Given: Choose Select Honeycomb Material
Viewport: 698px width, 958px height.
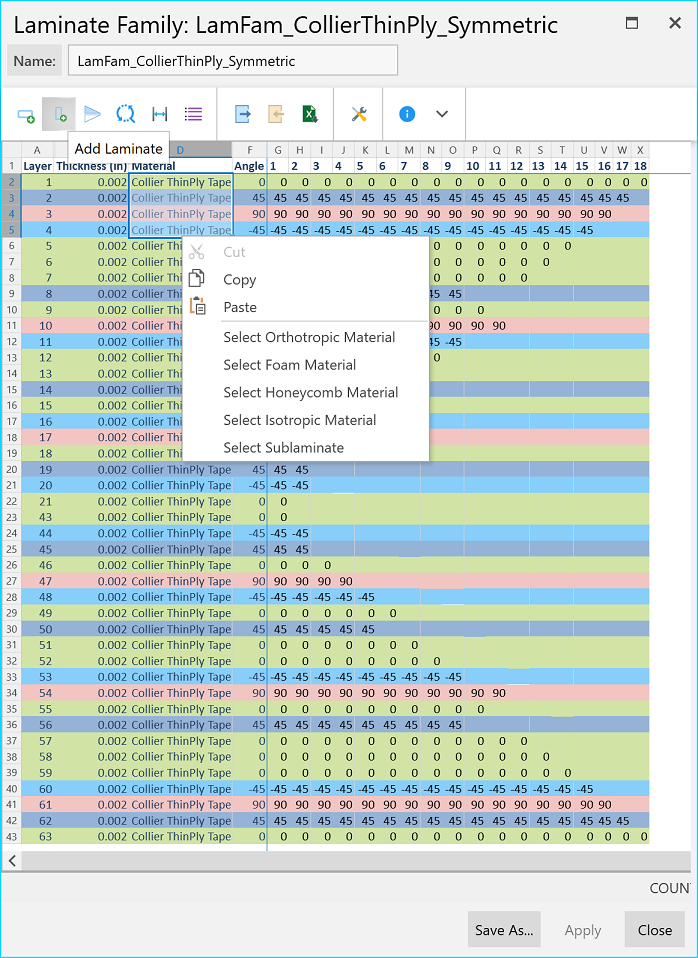Looking at the screenshot, I should (x=306, y=392).
